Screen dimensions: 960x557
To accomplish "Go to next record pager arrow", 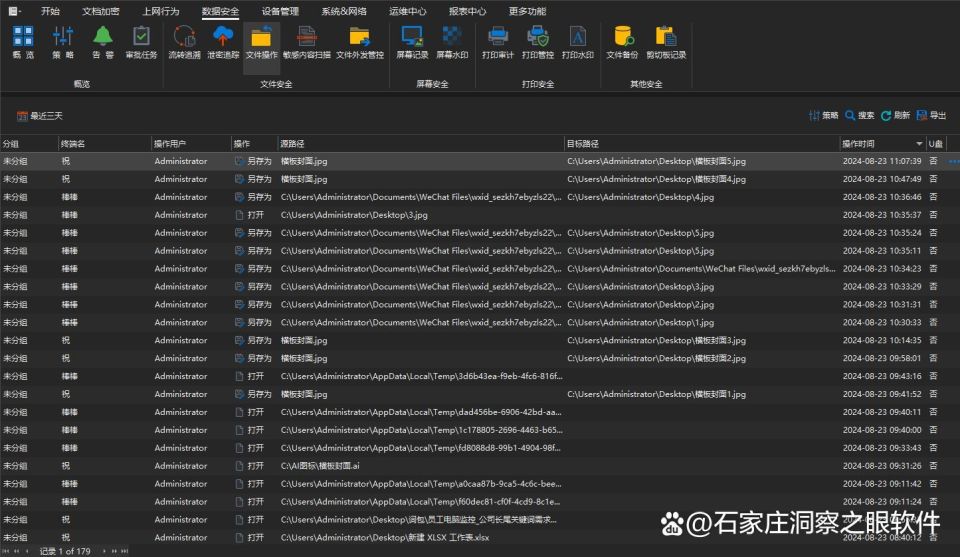I will click(104, 551).
